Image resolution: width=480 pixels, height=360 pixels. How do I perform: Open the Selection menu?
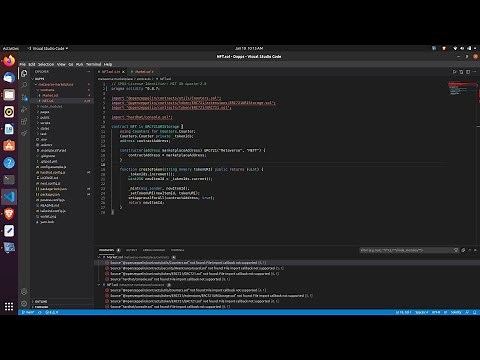(46, 64)
